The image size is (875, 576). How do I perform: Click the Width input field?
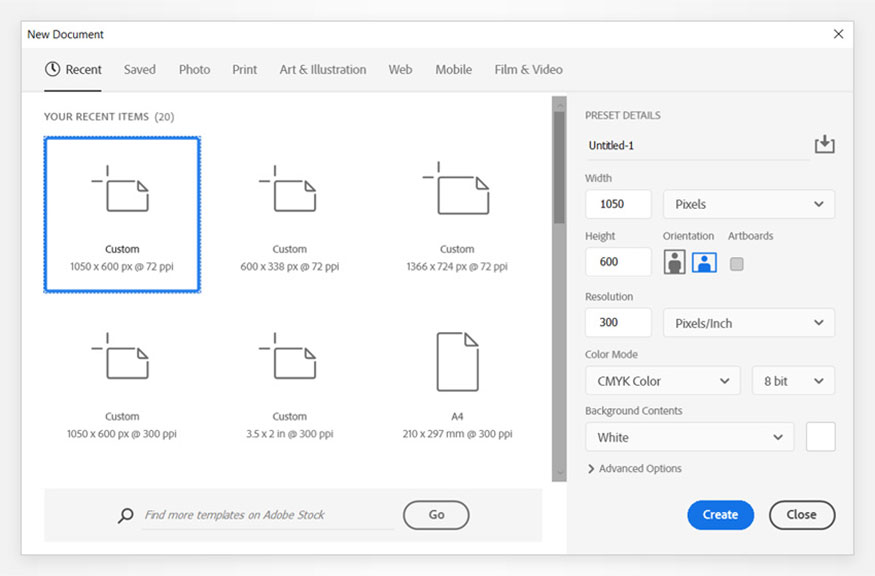click(618, 204)
